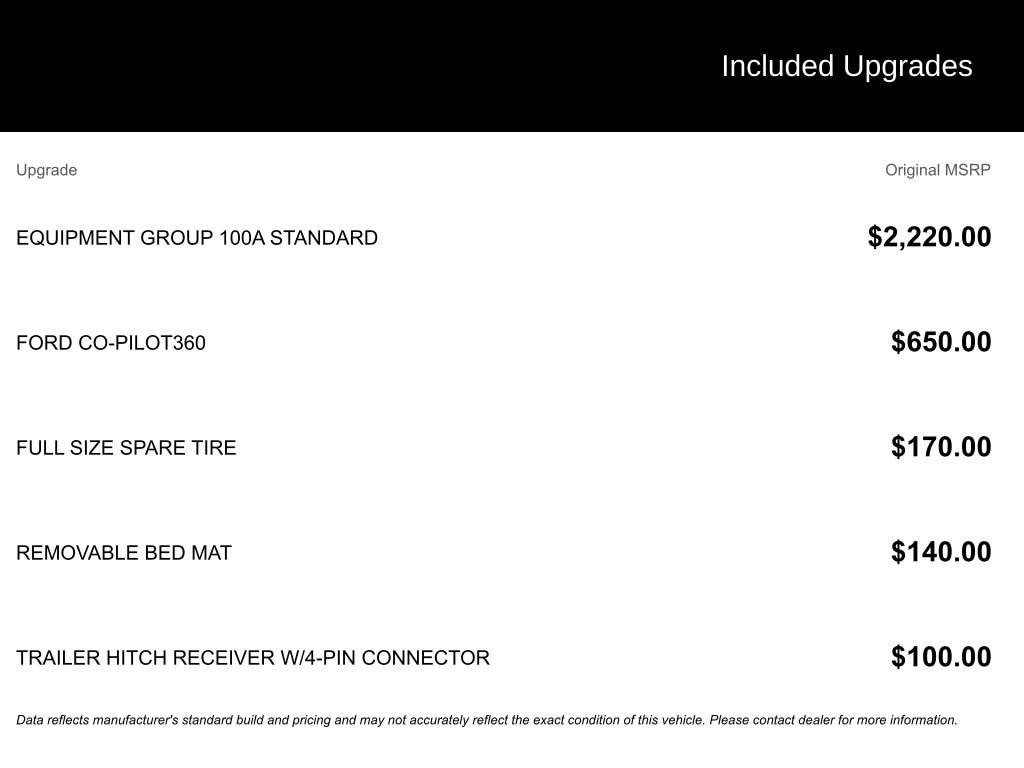1024x768 pixels.
Task: Select Full Size Spare Tire entry
Action: 126,448
